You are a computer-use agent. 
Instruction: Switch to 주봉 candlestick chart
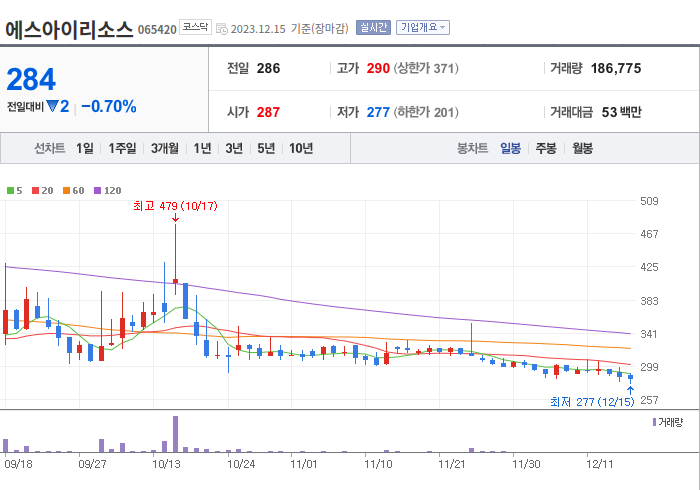[546, 148]
